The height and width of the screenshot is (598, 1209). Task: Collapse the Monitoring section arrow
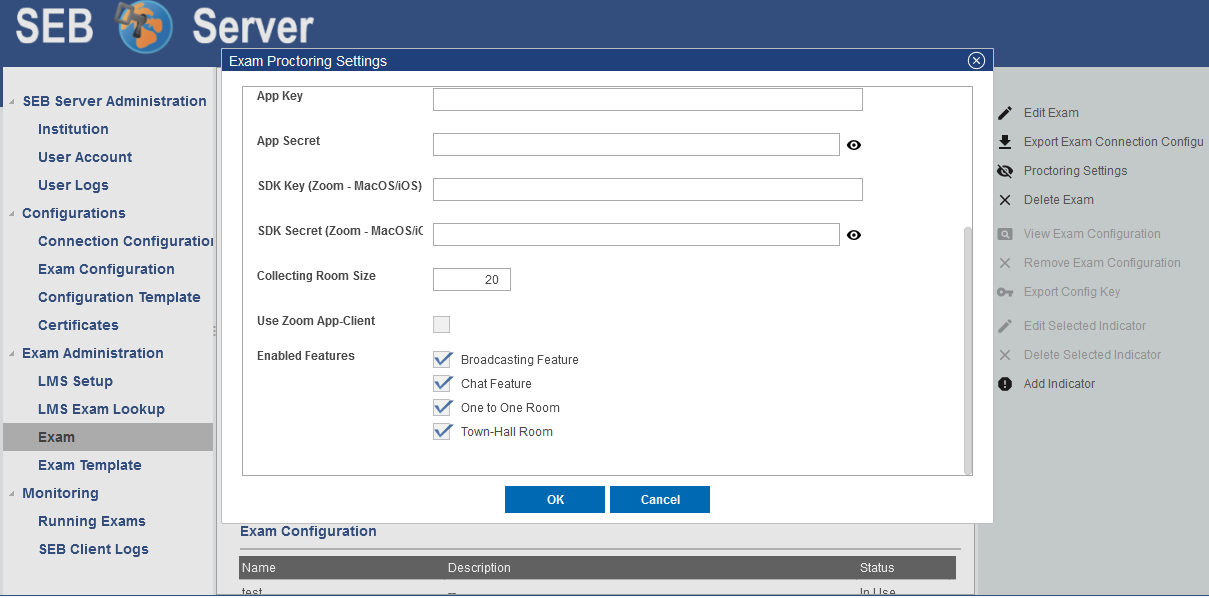pos(13,494)
